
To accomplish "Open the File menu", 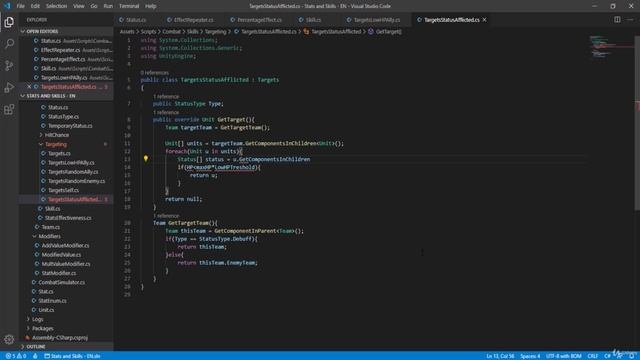I will click(20, 6).
